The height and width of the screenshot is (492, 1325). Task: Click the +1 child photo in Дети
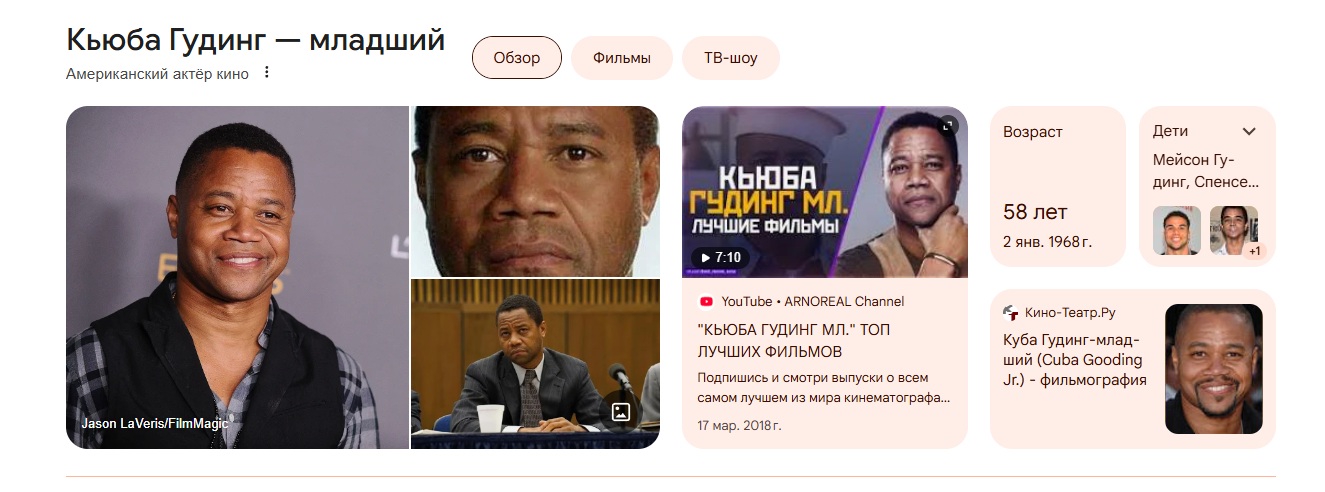[x=1234, y=230]
